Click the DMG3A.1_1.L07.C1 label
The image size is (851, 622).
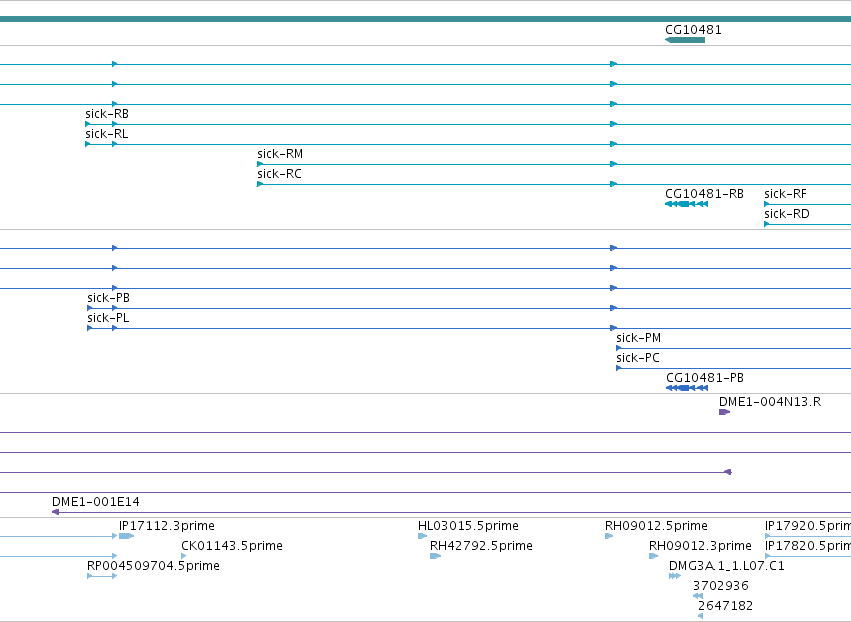pos(727,566)
